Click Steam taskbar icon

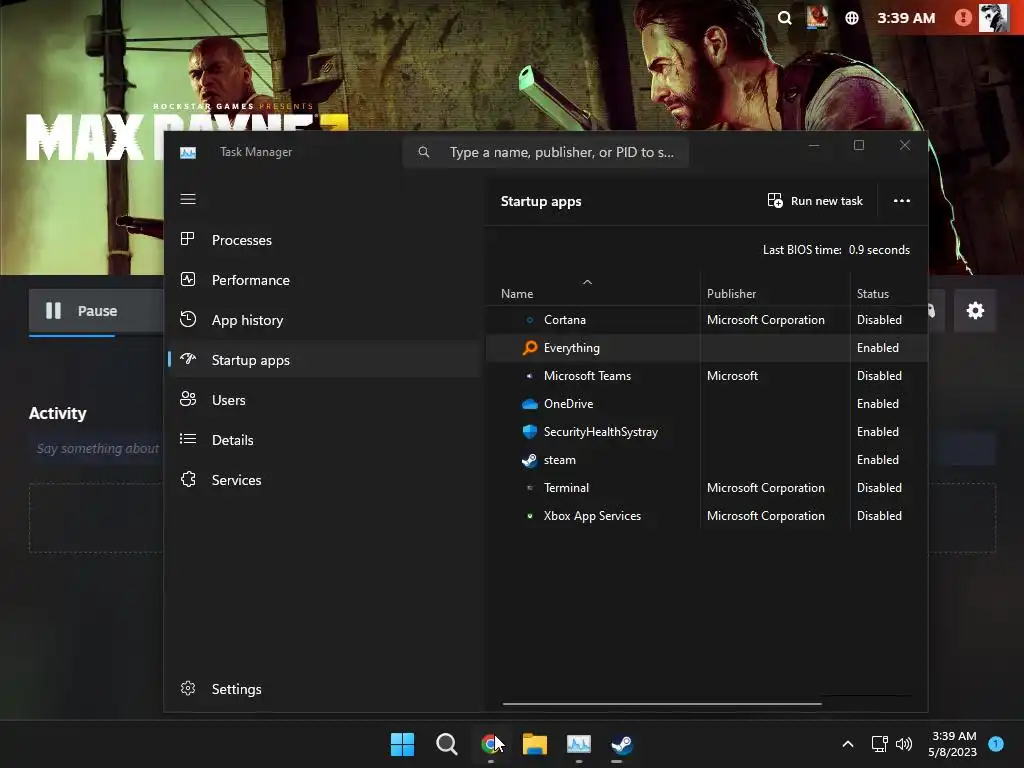coord(622,744)
